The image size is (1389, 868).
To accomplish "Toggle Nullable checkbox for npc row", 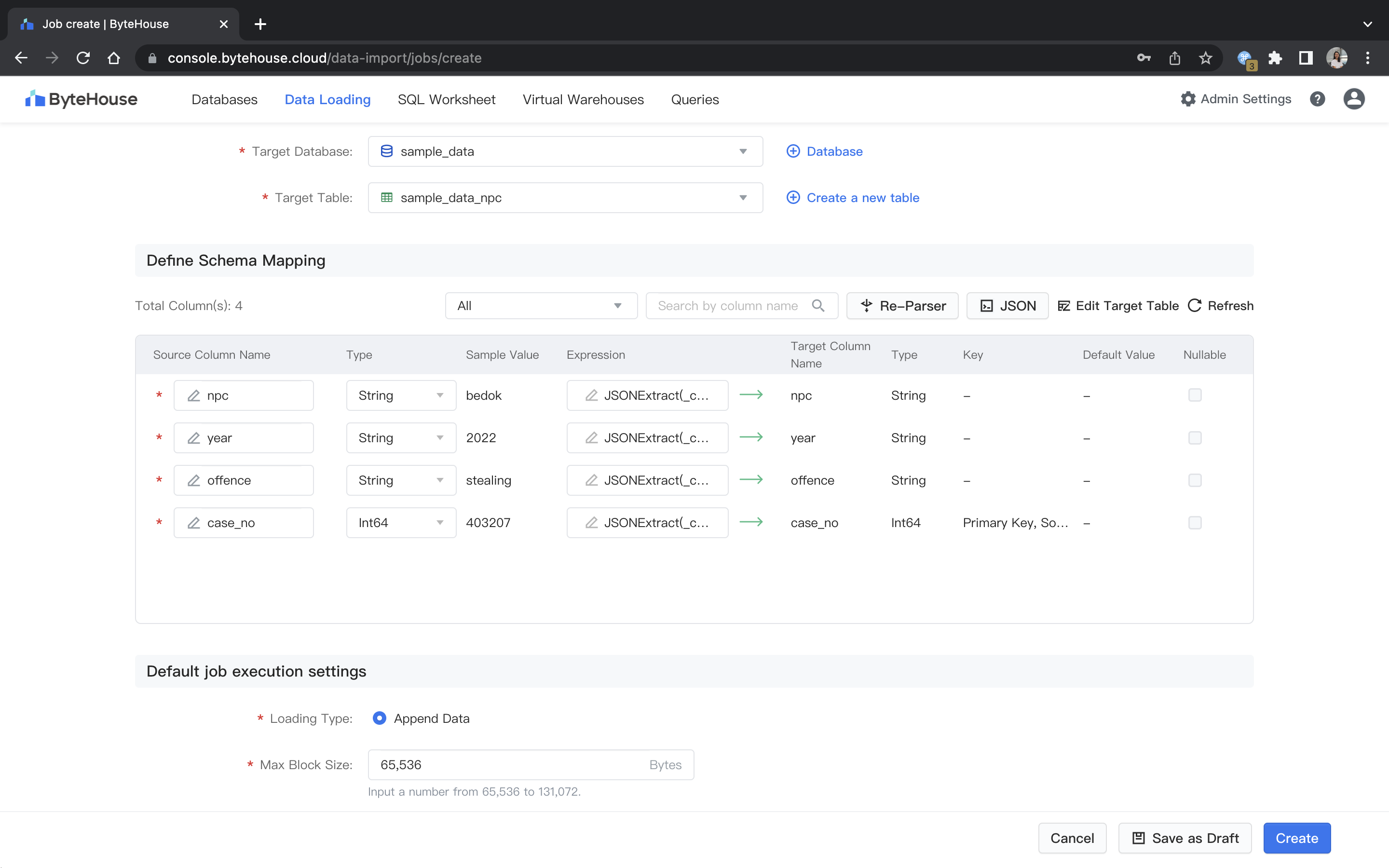I will (1195, 395).
